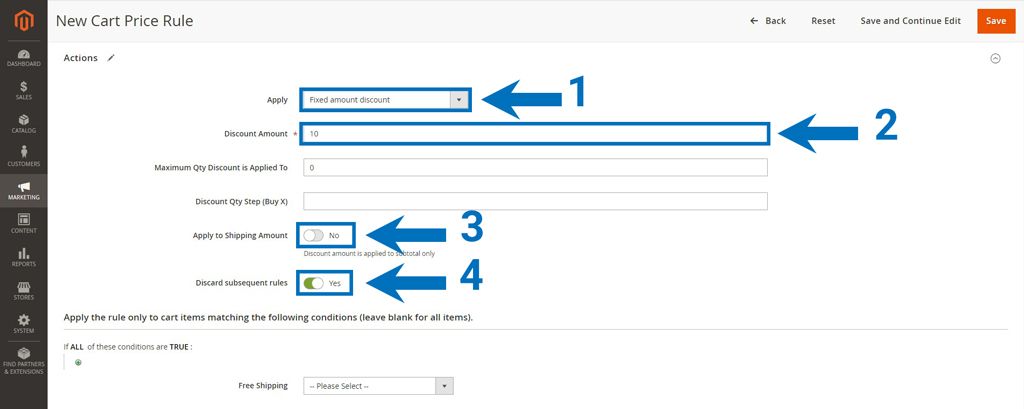The height and width of the screenshot is (409, 1024).
Task: Open the Sales sidebar menu
Action: tap(24, 91)
